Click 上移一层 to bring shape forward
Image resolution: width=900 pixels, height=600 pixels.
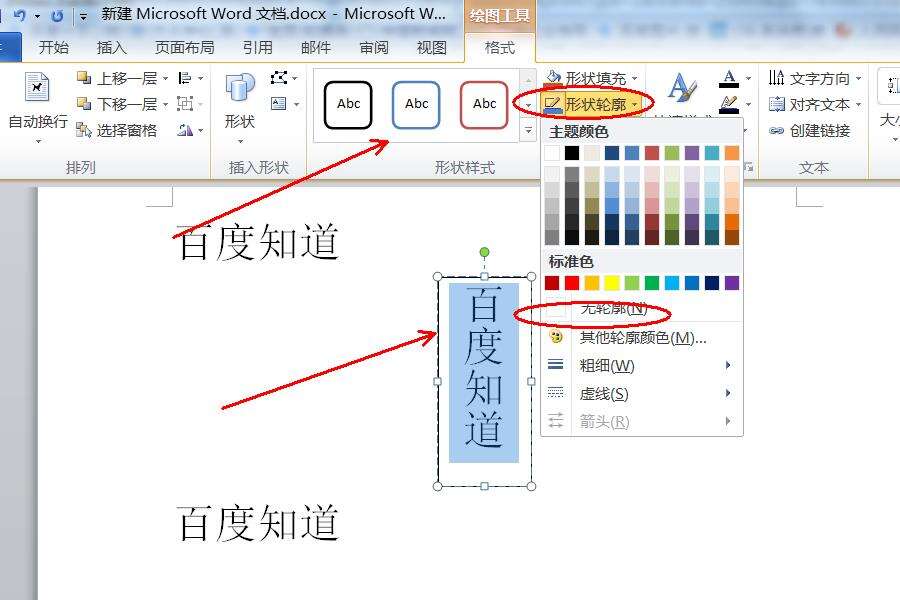(118, 78)
